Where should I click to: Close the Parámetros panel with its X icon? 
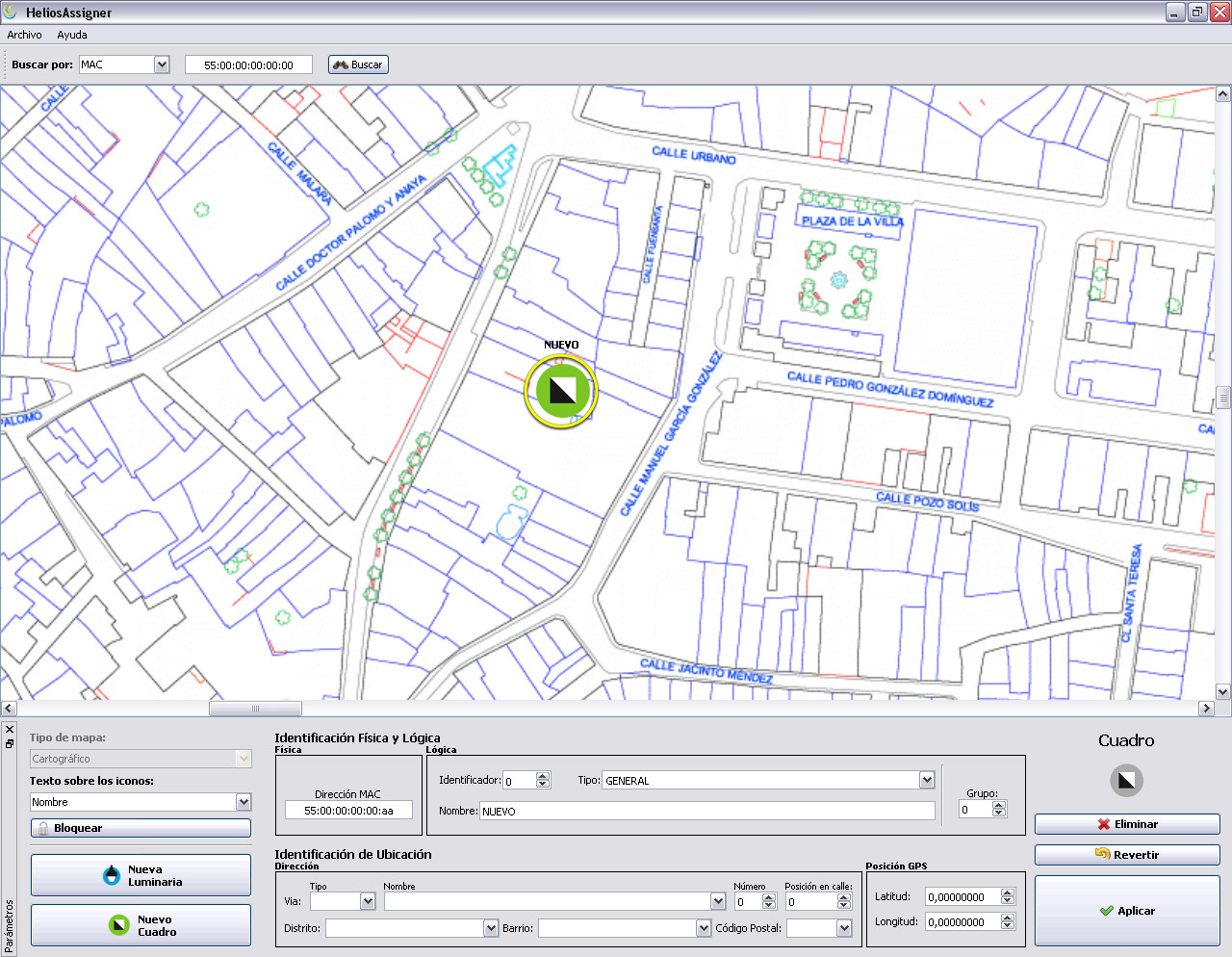tap(10, 730)
